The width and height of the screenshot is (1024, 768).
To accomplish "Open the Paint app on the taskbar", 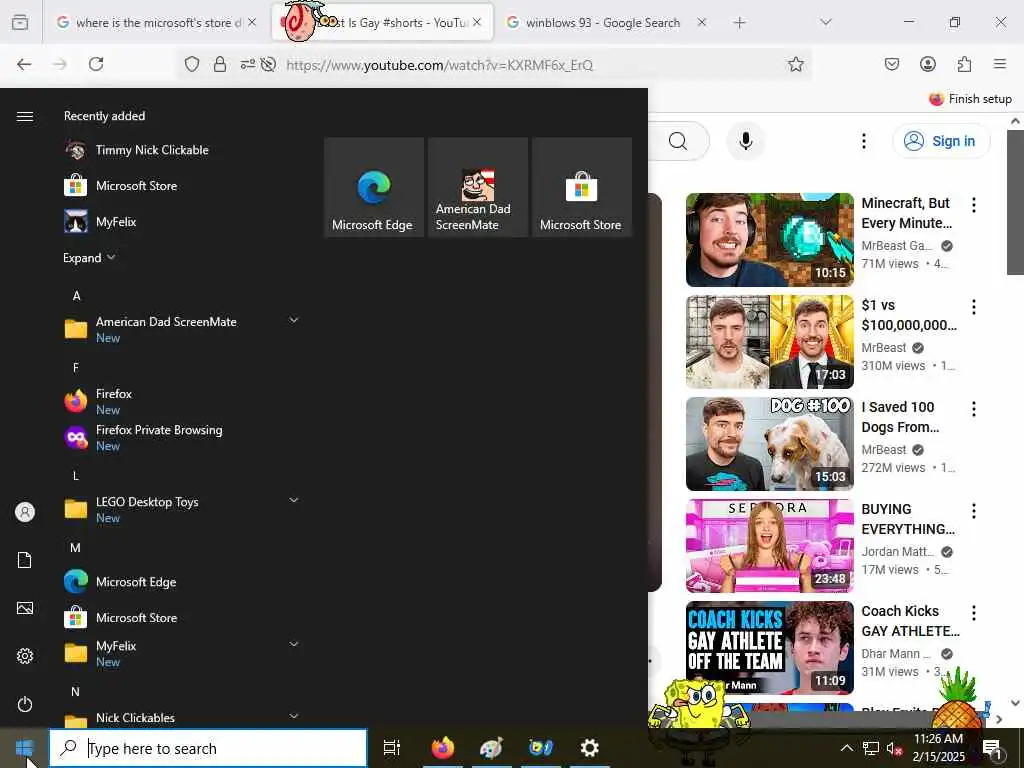I will coord(491,748).
